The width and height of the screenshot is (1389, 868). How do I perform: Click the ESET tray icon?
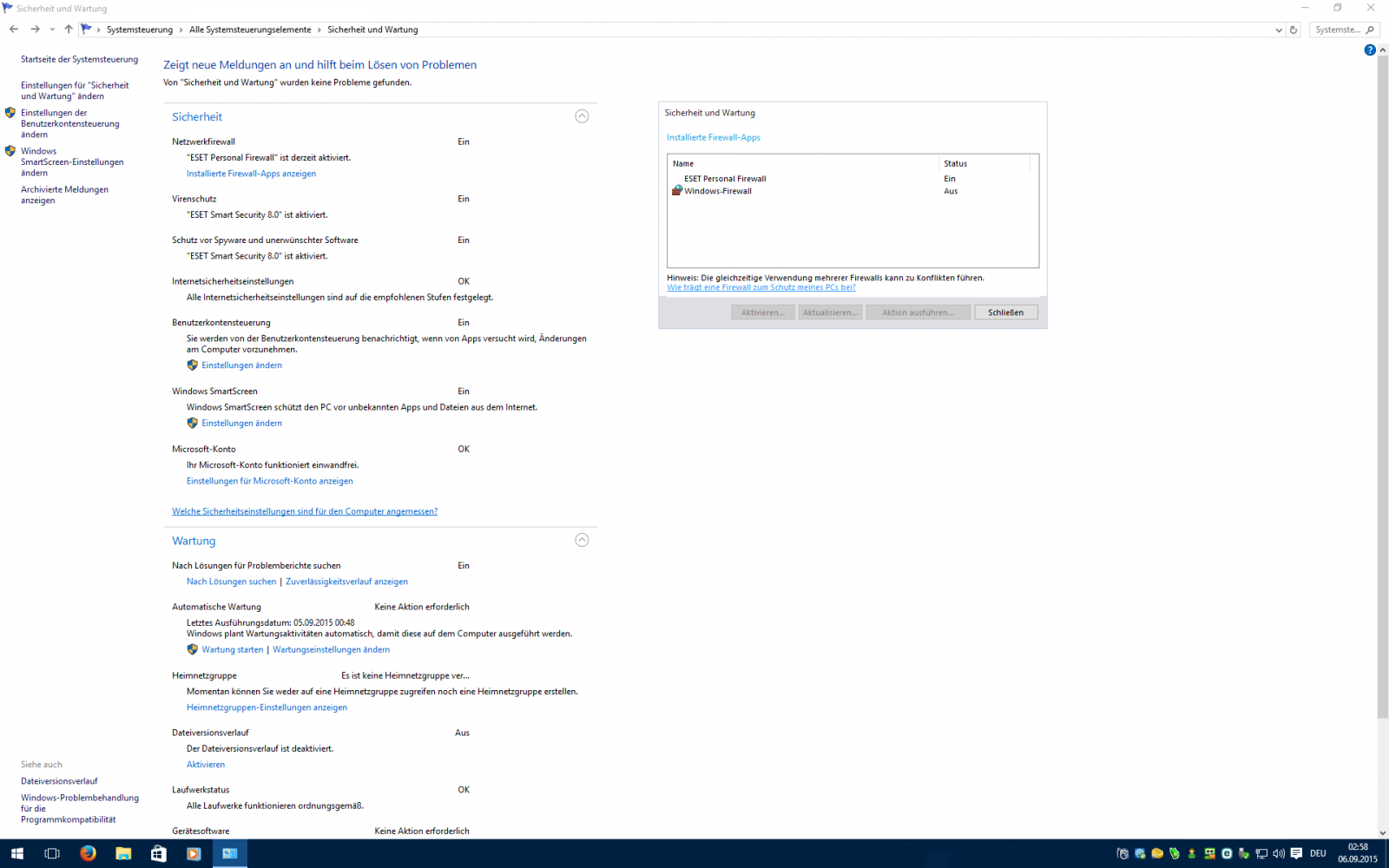(x=1227, y=853)
